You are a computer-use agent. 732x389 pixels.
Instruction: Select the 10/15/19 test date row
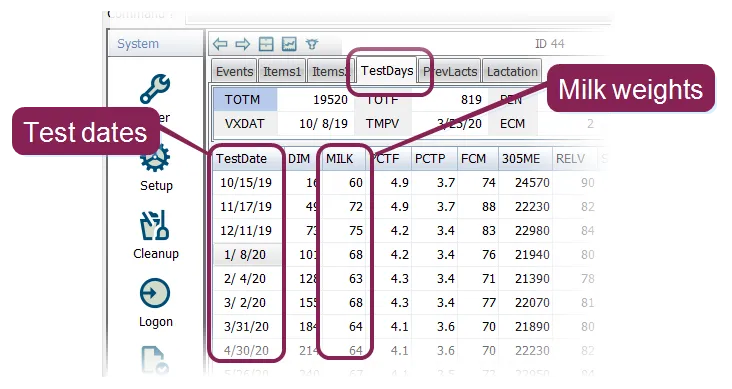[246, 183]
